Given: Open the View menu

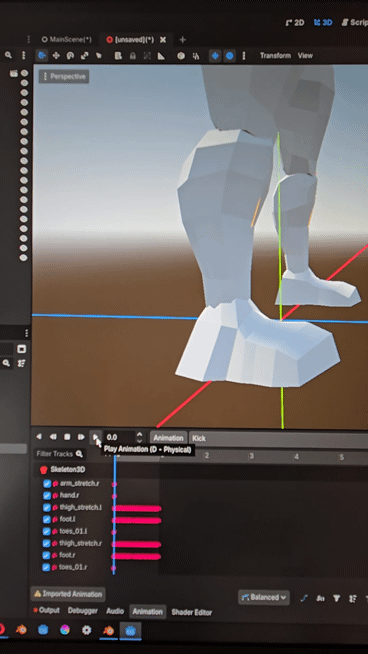Looking at the screenshot, I should coord(305,55).
